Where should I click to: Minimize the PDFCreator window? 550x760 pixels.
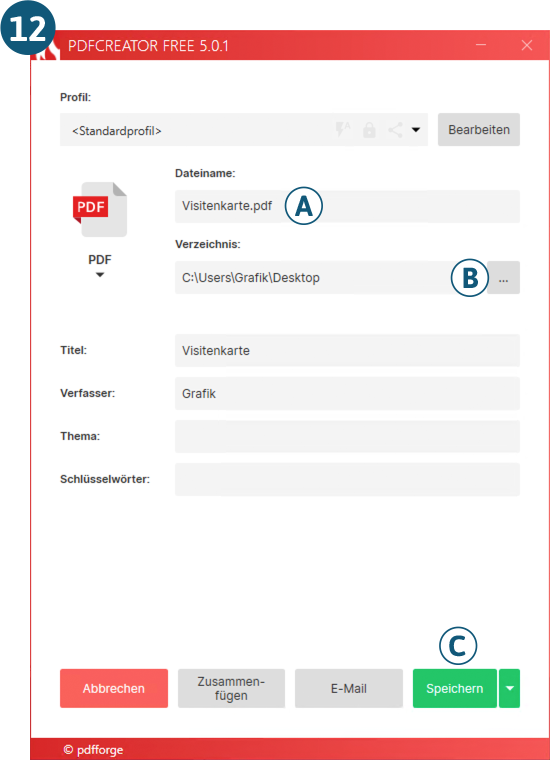[481, 46]
